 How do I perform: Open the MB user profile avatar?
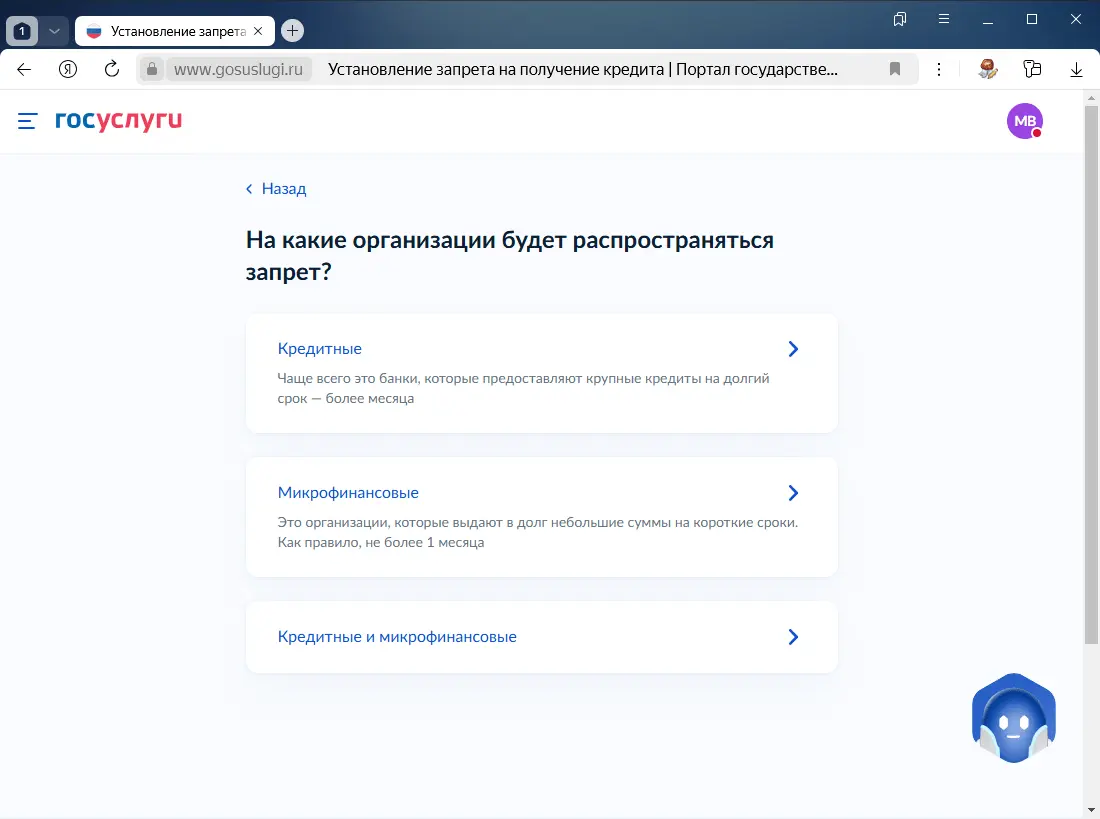(x=1024, y=121)
